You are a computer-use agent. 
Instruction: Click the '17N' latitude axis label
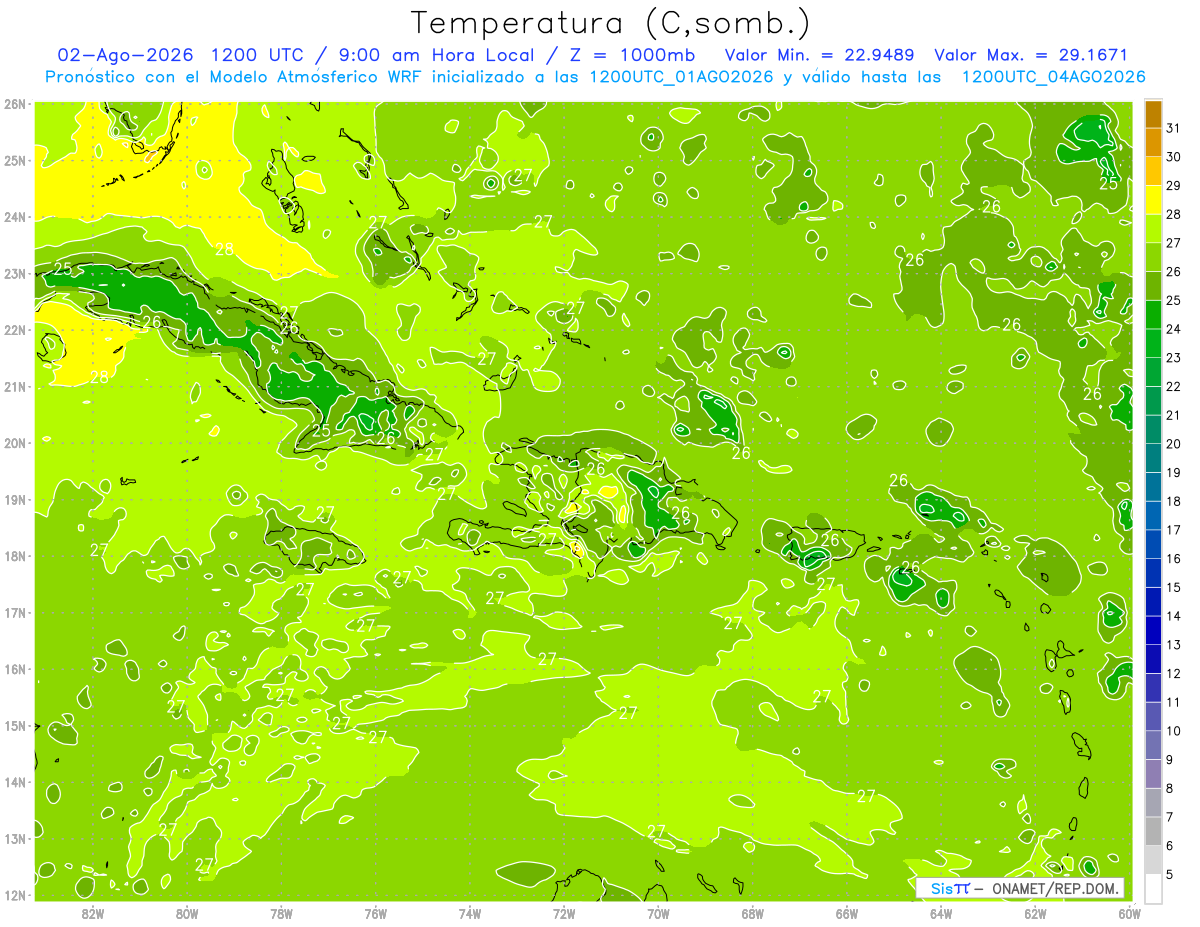click(x=15, y=612)
